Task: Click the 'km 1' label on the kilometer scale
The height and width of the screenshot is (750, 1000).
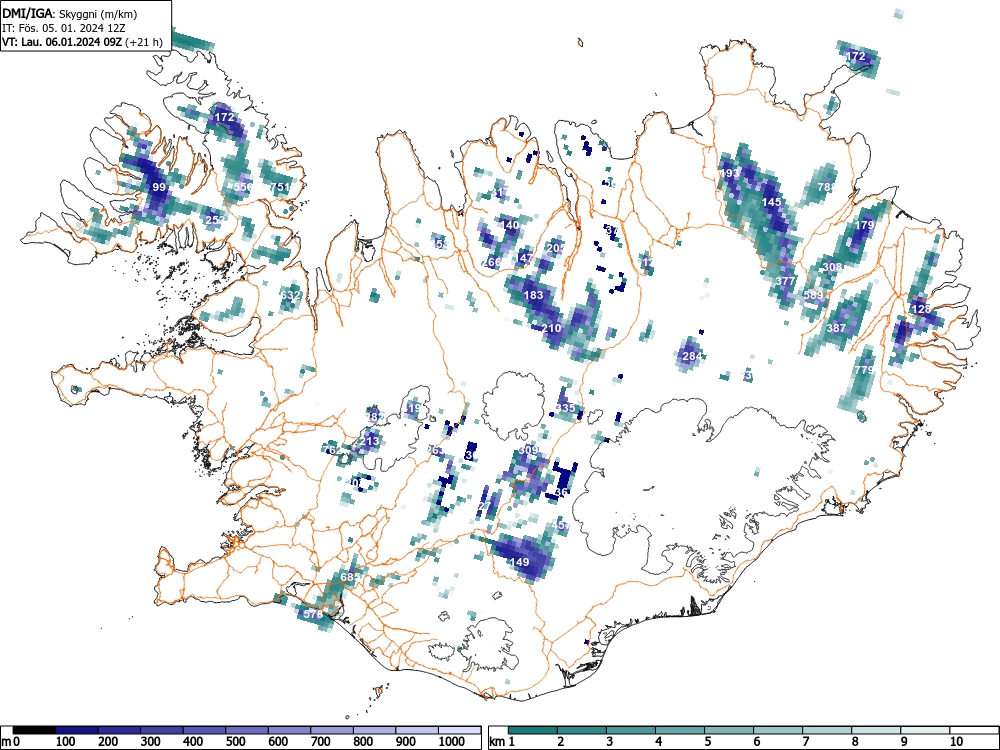Action: (503, 742)
